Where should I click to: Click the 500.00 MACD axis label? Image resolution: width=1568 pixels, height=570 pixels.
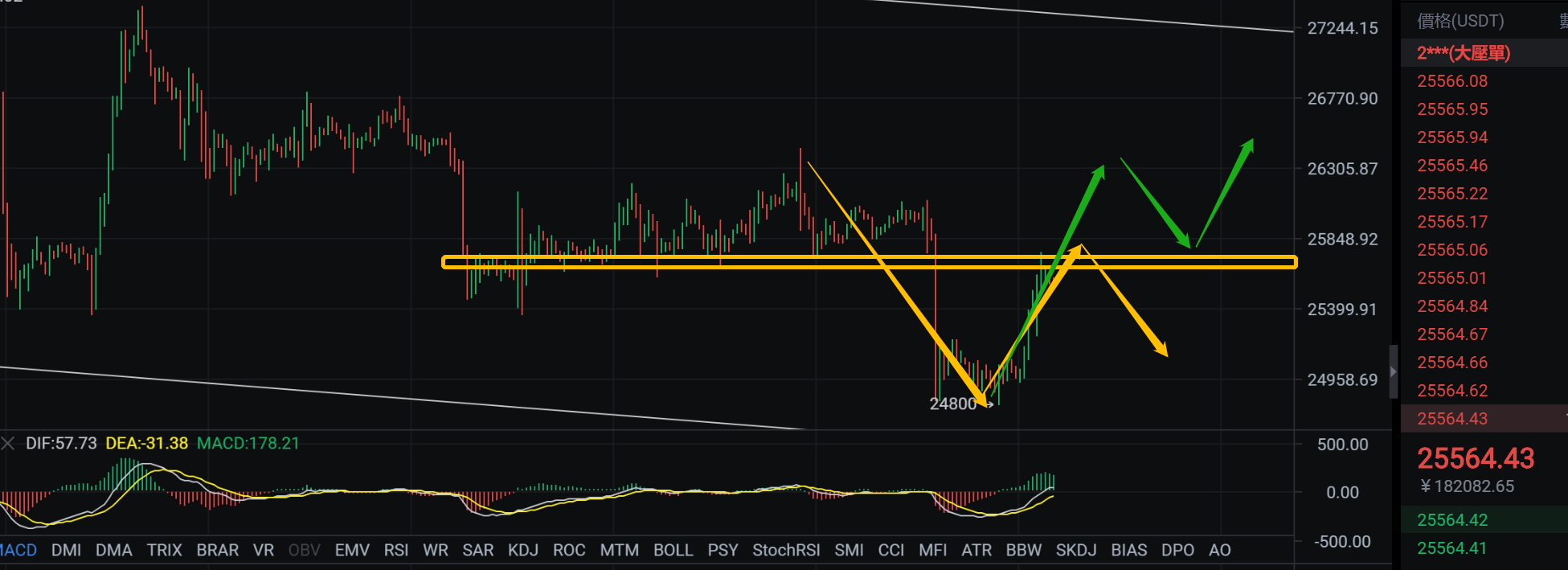(x=1342, y=445)
